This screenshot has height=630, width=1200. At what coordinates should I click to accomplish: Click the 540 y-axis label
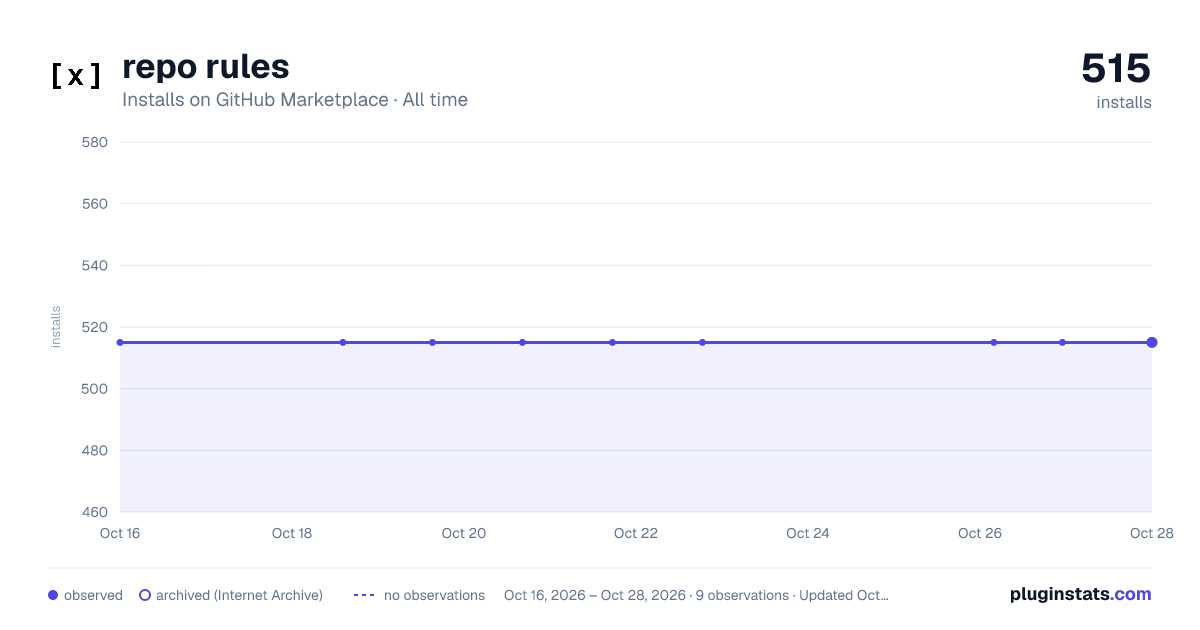95,265
